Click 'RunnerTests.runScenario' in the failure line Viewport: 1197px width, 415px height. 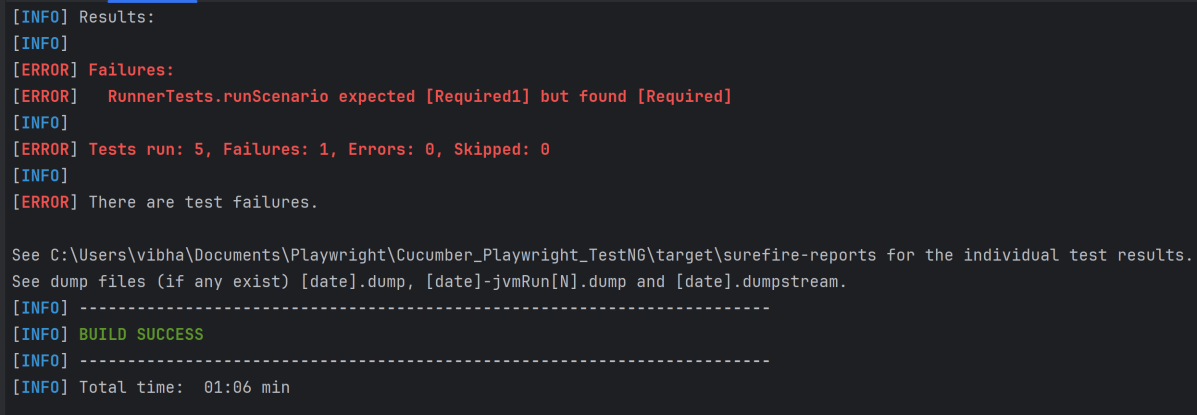[218, 97]
